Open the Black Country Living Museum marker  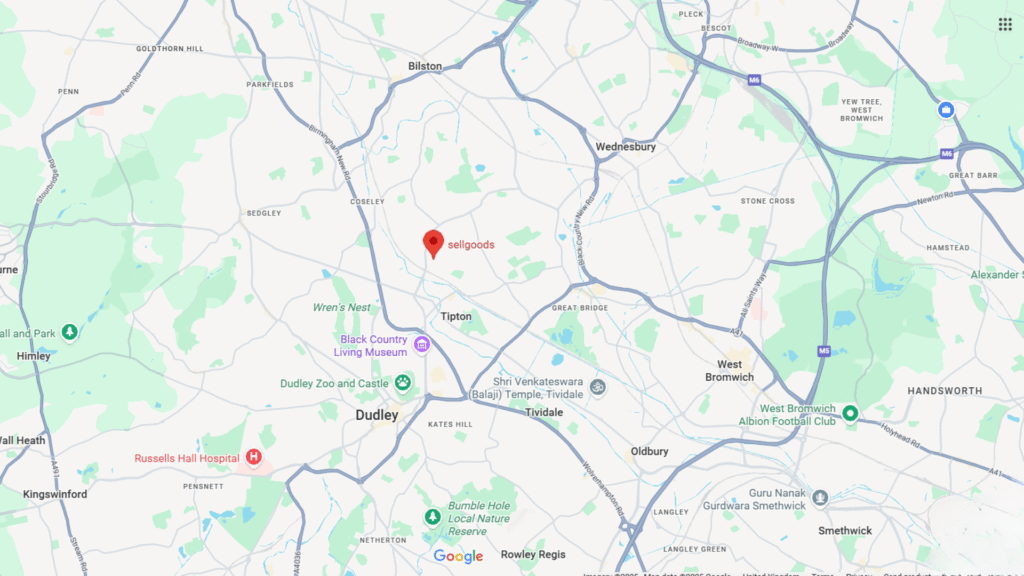tap(422, 344)
